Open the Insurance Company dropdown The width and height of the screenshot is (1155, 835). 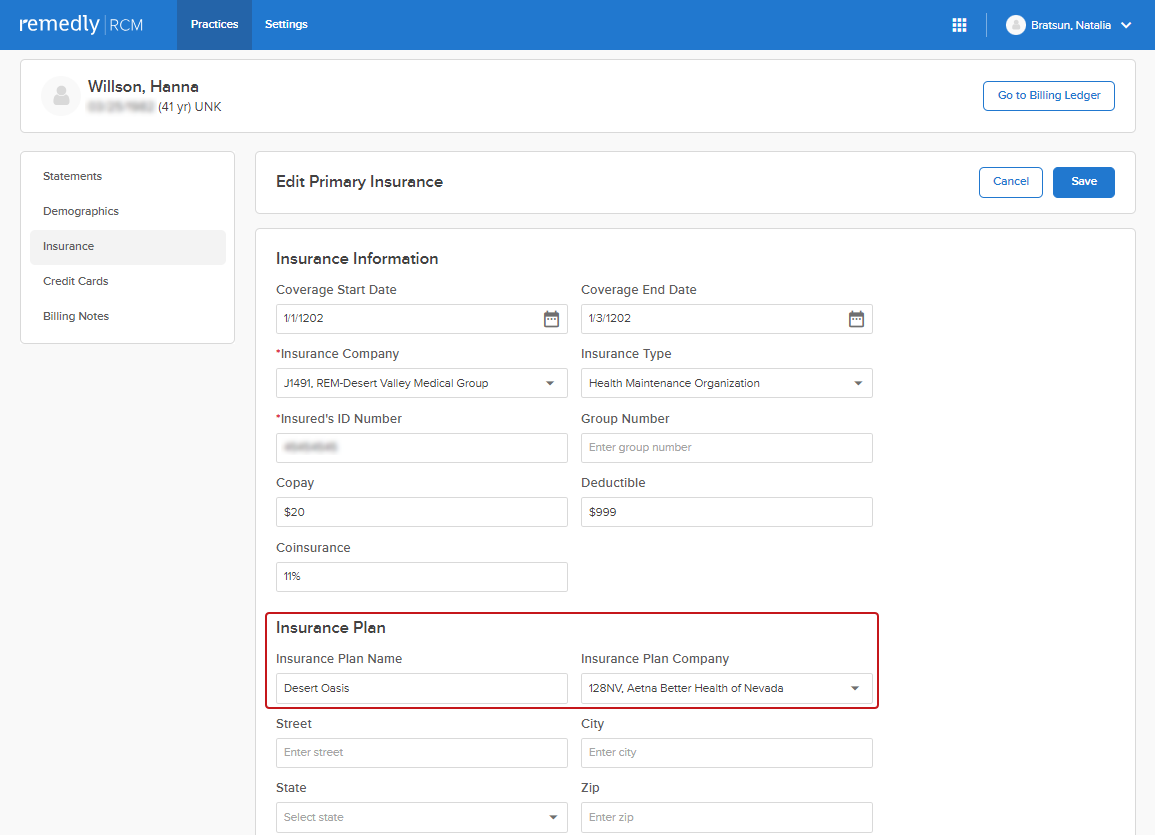pyautogui.click(x=421, y=383)
